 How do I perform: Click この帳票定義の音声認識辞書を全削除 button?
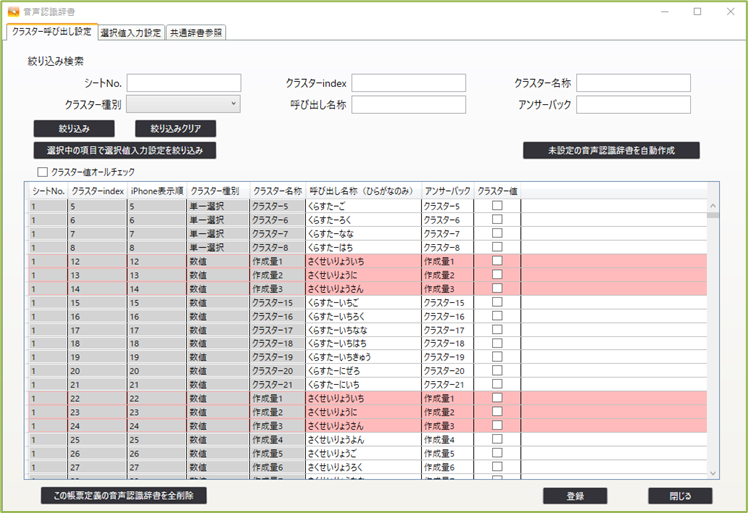123,495
